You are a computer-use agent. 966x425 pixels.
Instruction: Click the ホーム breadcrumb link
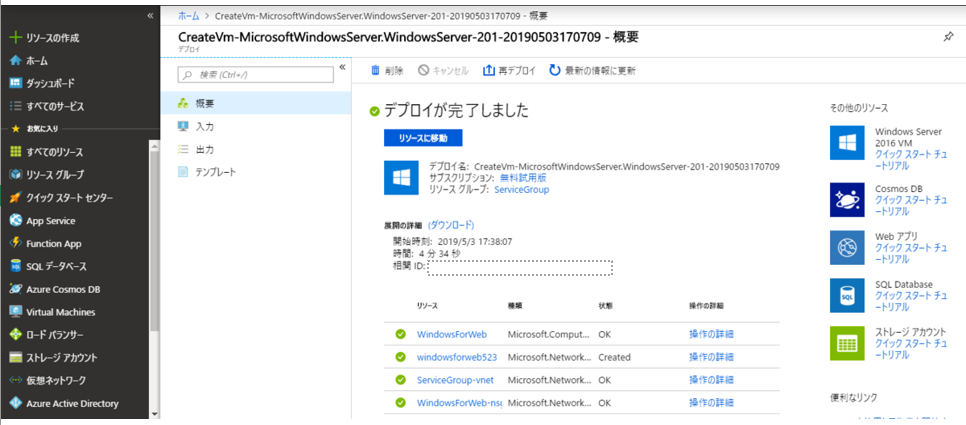click(x=188, y=14)
